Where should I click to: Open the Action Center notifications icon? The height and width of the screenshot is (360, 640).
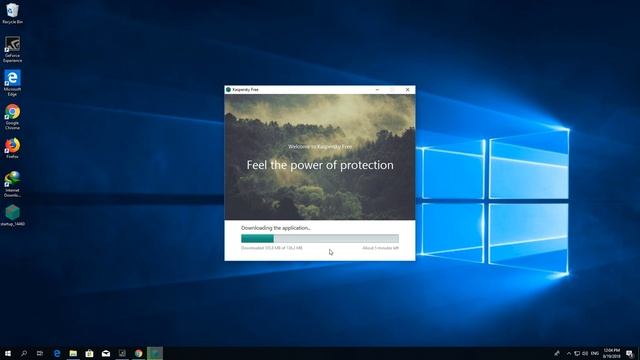coord(630,353)
